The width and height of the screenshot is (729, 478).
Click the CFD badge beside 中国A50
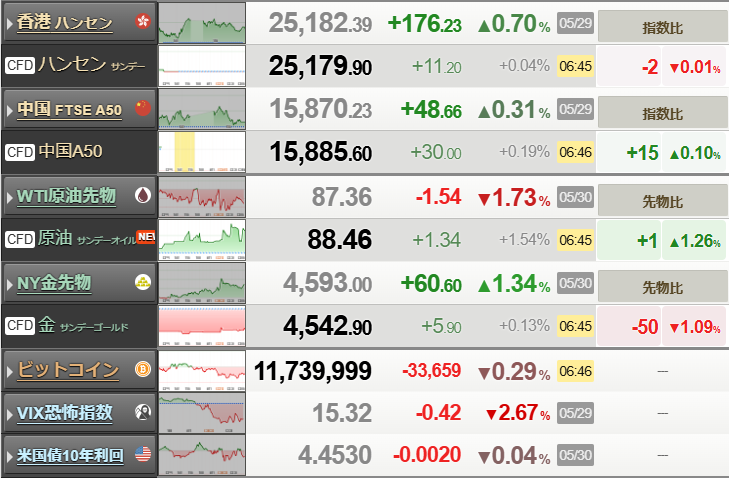(20, 152)
